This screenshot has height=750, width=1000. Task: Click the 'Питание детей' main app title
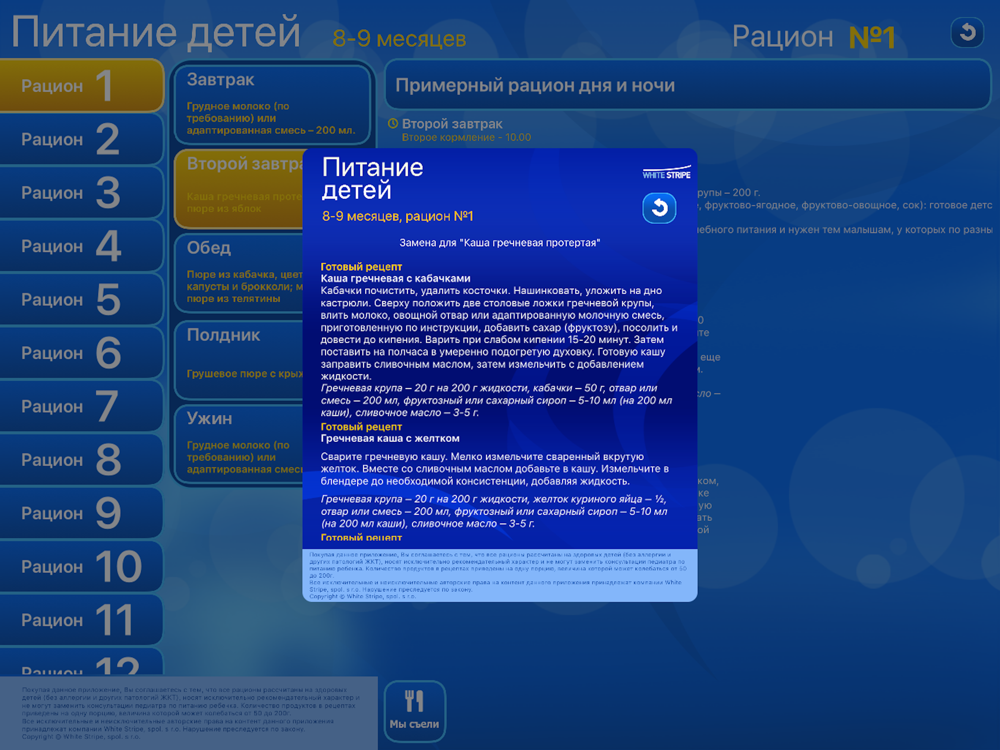(x=156, y=32)
